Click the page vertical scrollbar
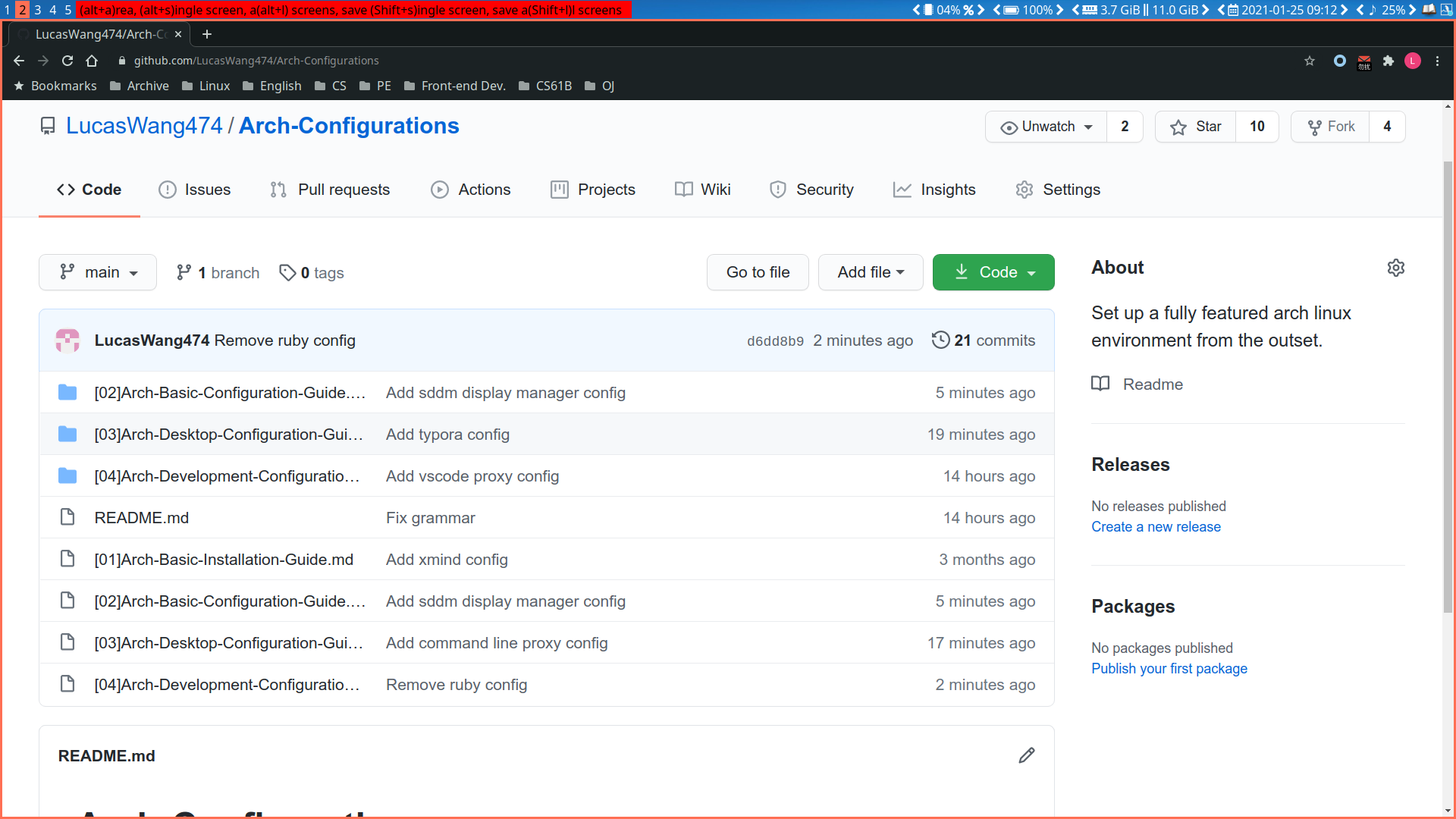This screenshot has width=1456, height=819. pos(1448,379)
